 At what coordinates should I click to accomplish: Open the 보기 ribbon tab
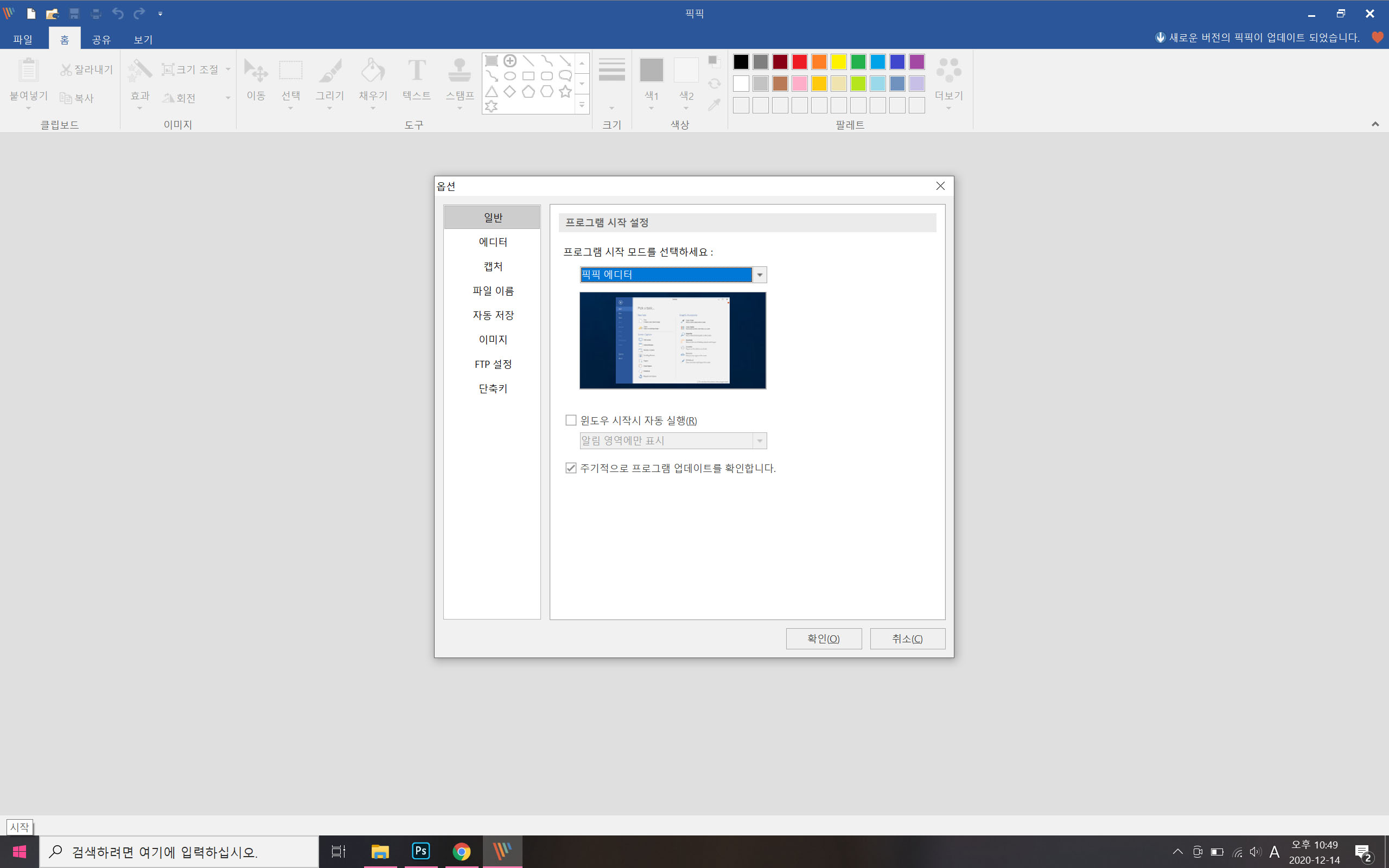[x=142, y=39]
